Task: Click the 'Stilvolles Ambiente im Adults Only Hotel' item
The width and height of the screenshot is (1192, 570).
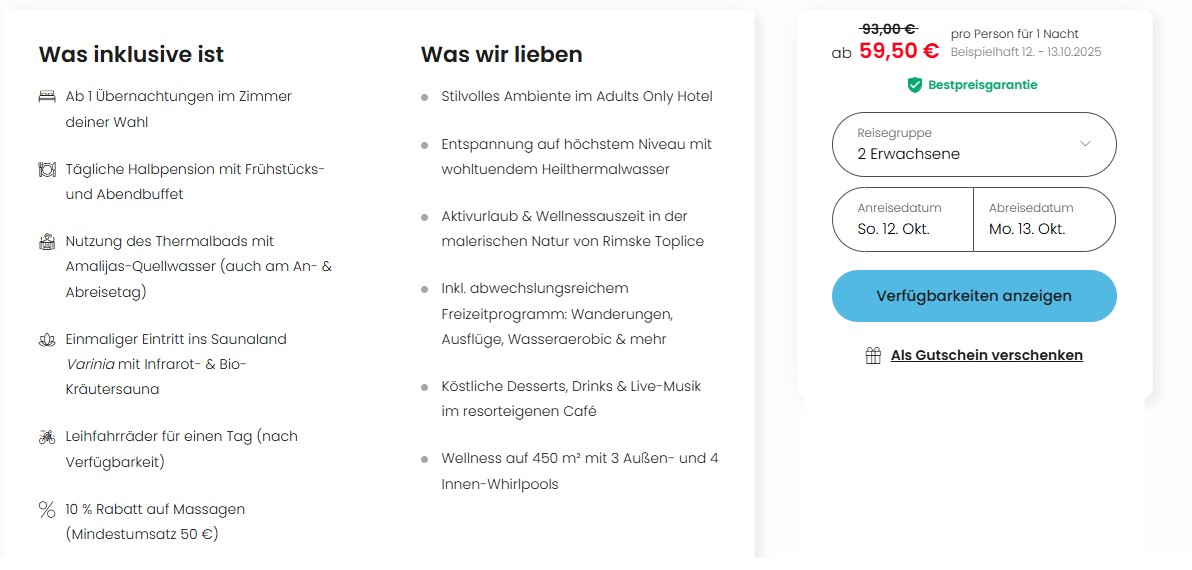Action: 577,97
